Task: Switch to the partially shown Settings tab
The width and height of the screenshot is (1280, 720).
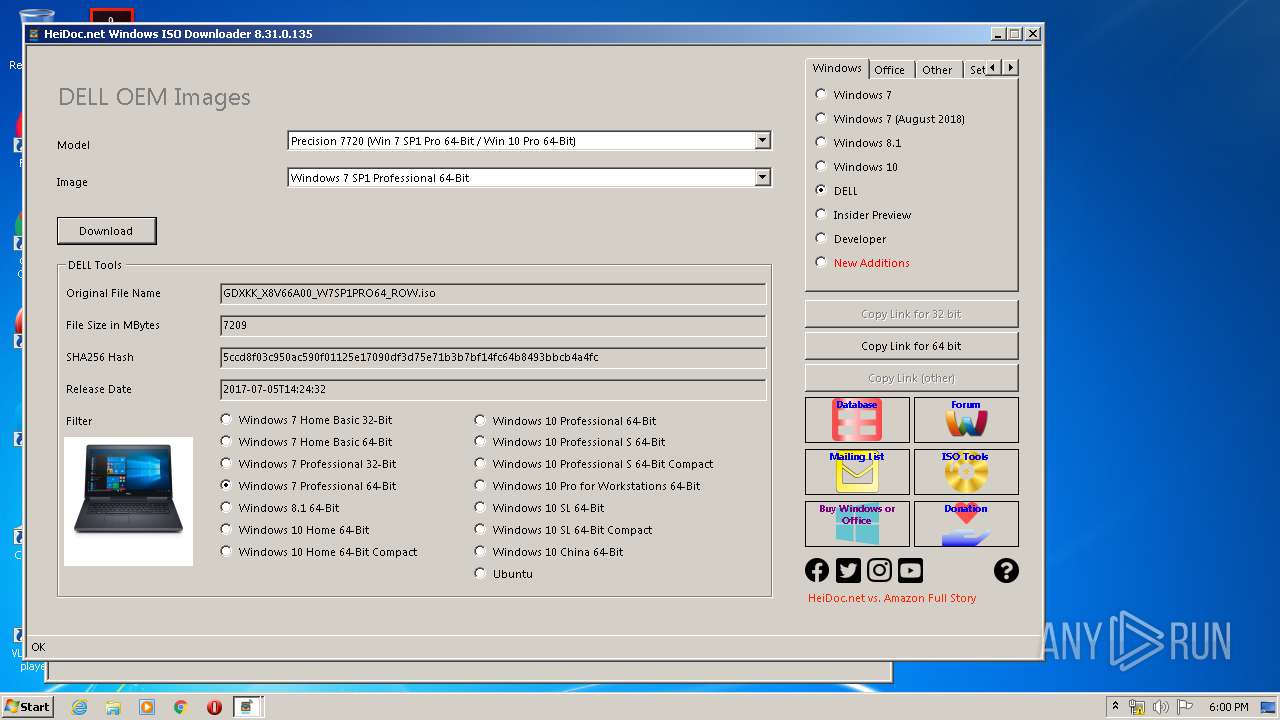Action: (x=975, y=70)
